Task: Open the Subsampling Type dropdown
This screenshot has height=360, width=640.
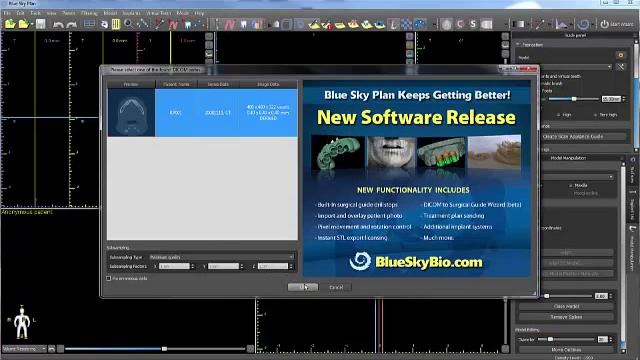Action: (x=221, y=257)
